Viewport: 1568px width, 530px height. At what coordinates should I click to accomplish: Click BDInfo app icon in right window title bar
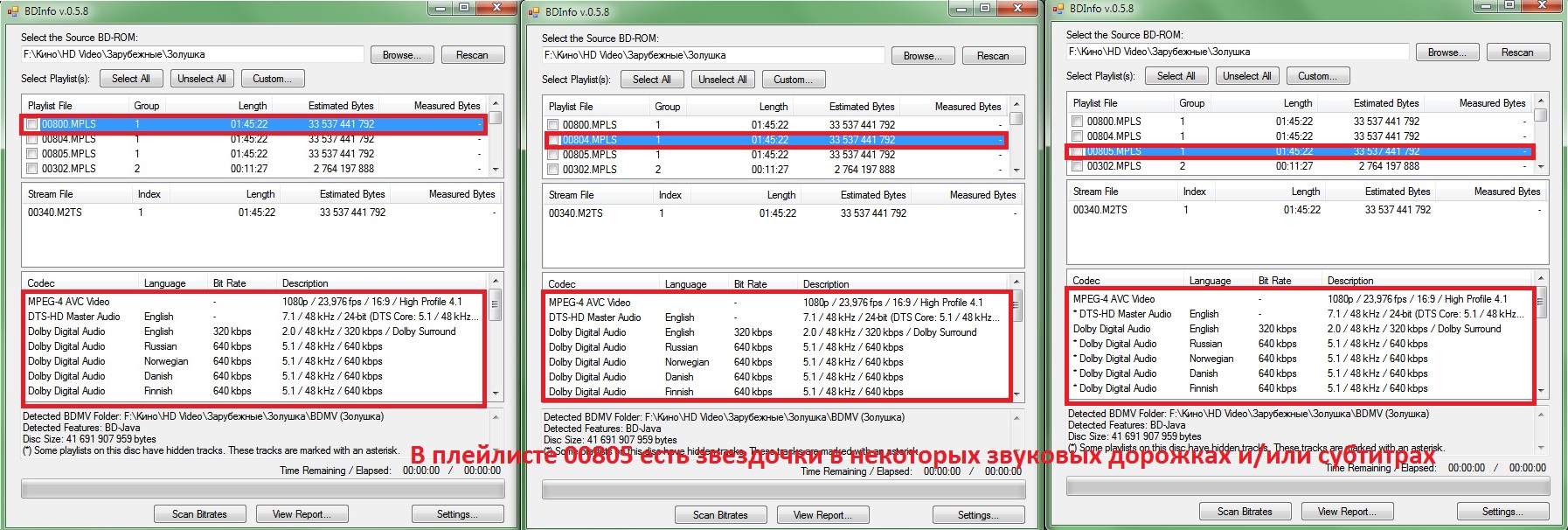click(x=1058, y=8)
